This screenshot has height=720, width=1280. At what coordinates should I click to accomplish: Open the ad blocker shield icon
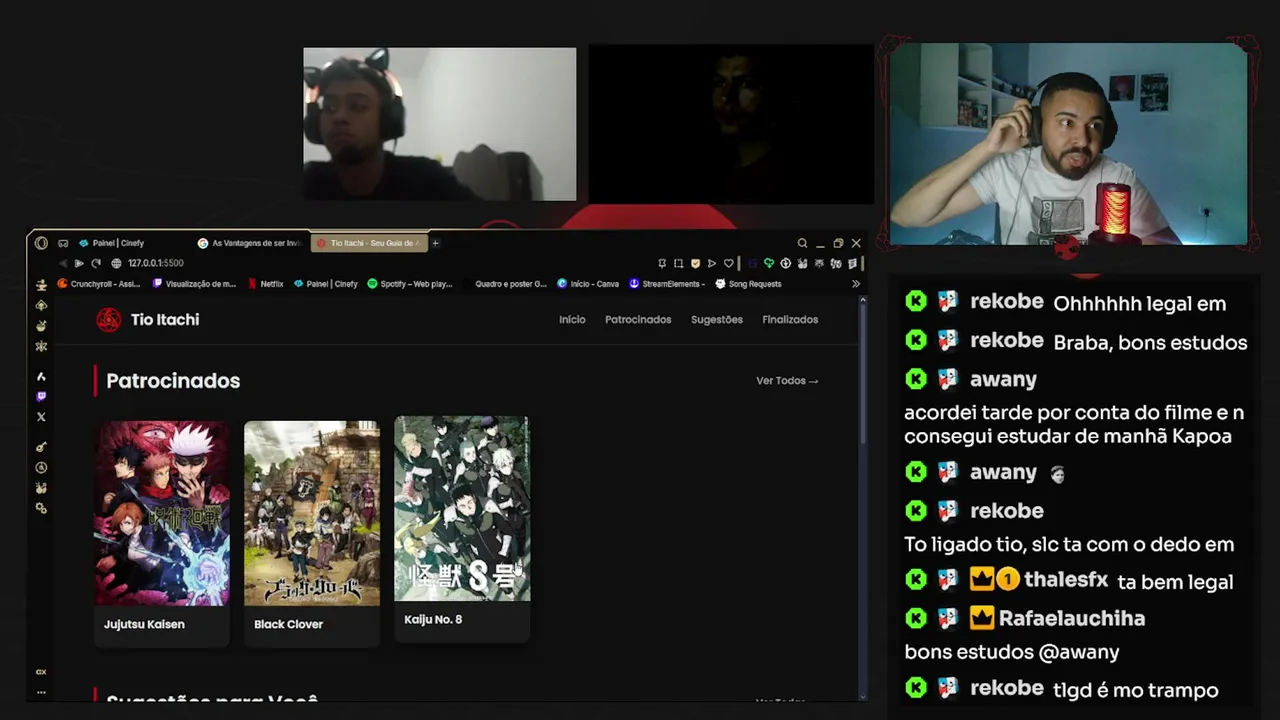click(x=695, y=263)
